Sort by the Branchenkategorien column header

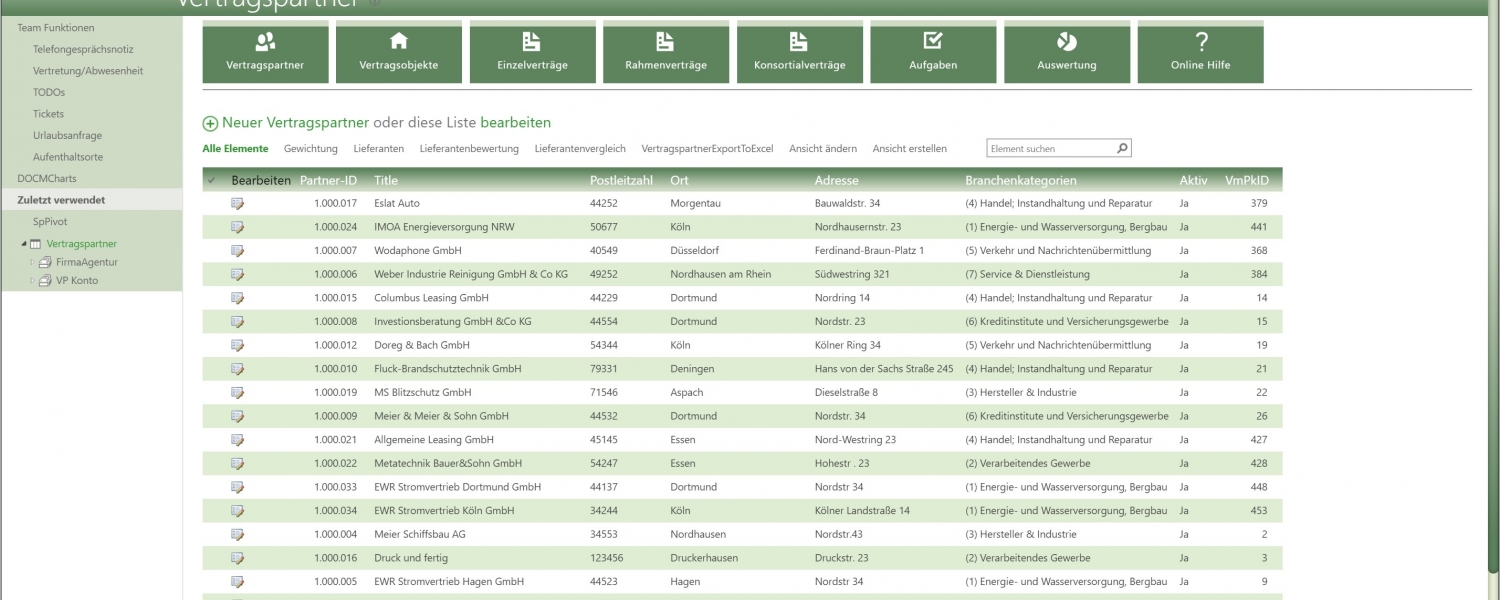point(1021,181)
